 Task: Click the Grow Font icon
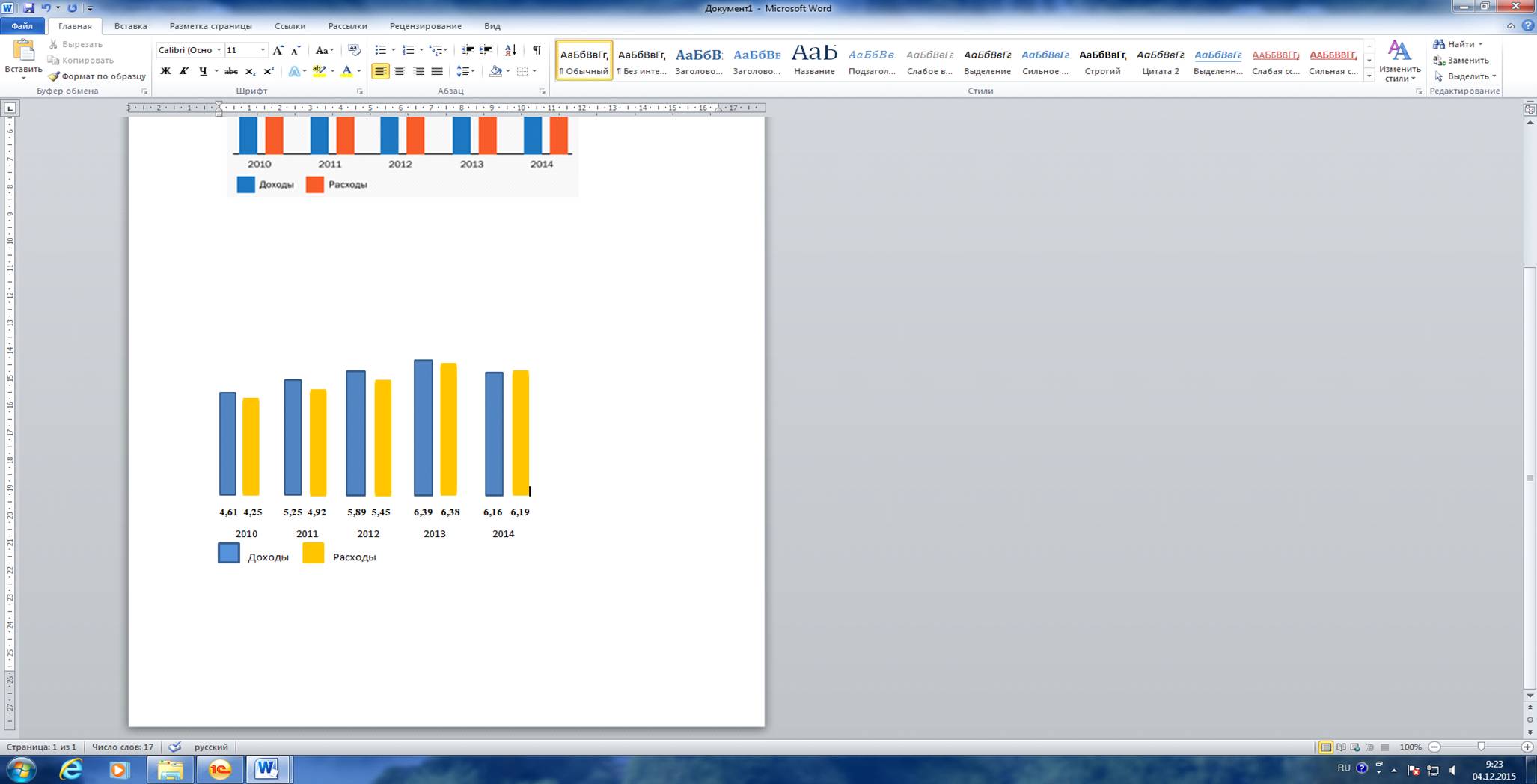pyautogui.click(x=278, y=50)
